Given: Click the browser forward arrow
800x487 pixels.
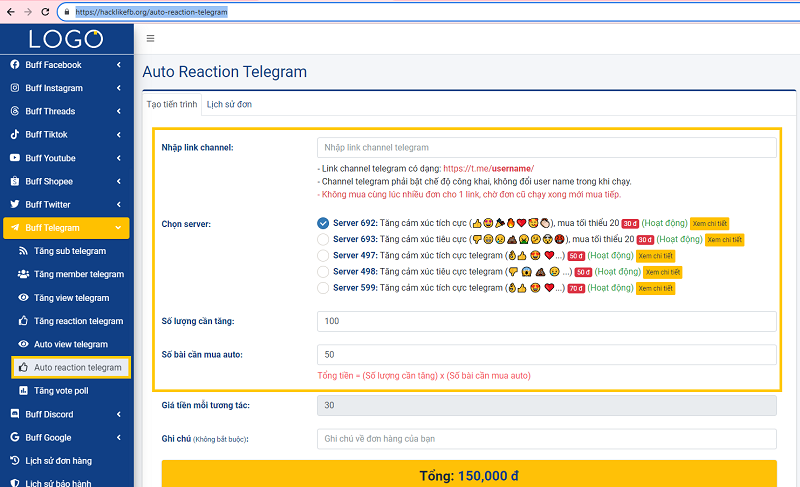Looking at the screenshot, I should [x=28, y=12].
